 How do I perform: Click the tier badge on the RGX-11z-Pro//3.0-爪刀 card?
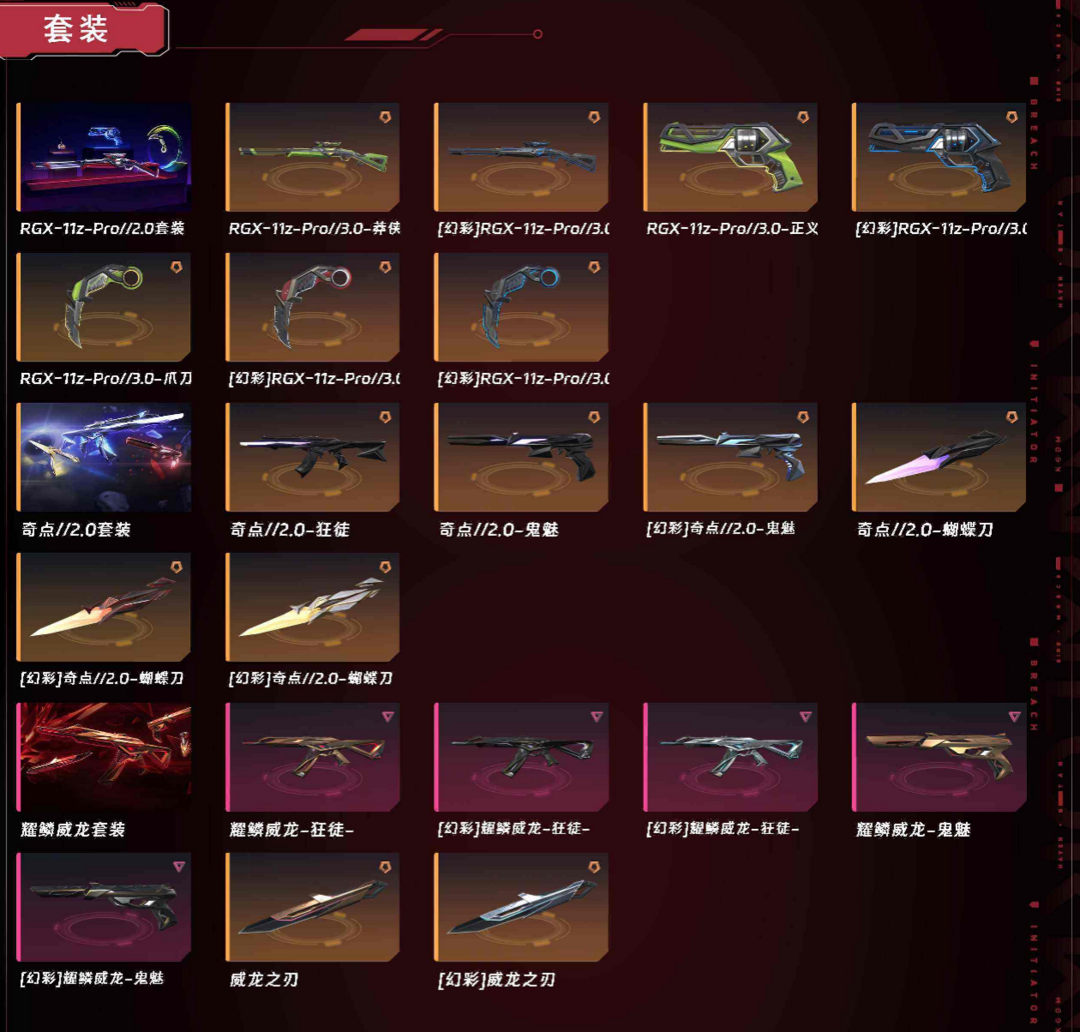pos(176,267)
